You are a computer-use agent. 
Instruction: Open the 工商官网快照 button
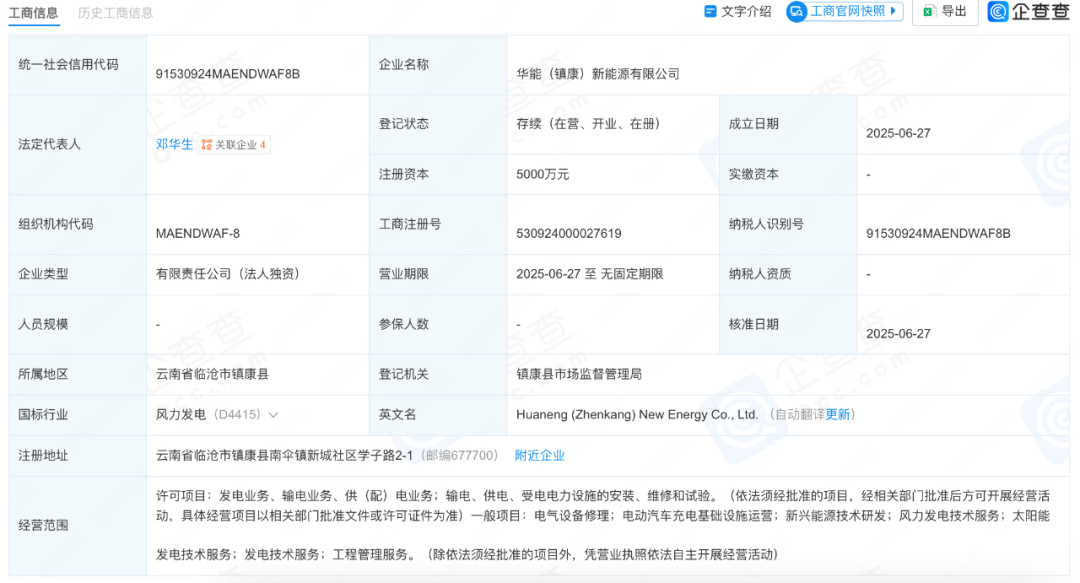point(844,12)
